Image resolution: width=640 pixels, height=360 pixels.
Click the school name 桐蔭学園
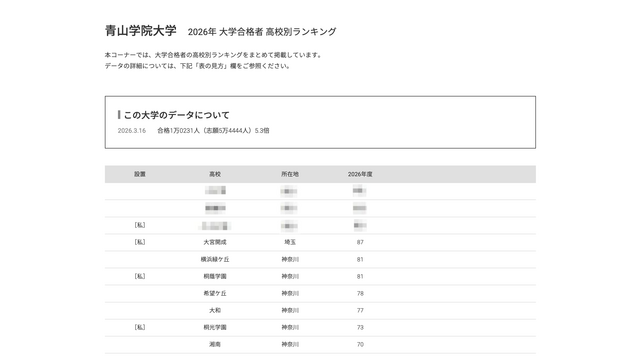pyautogui.click(x=215, y=277)
